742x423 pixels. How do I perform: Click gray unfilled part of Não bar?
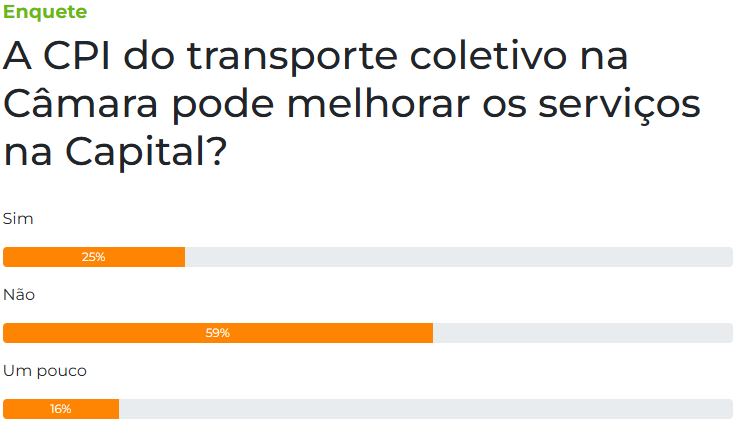coord(583,333)
